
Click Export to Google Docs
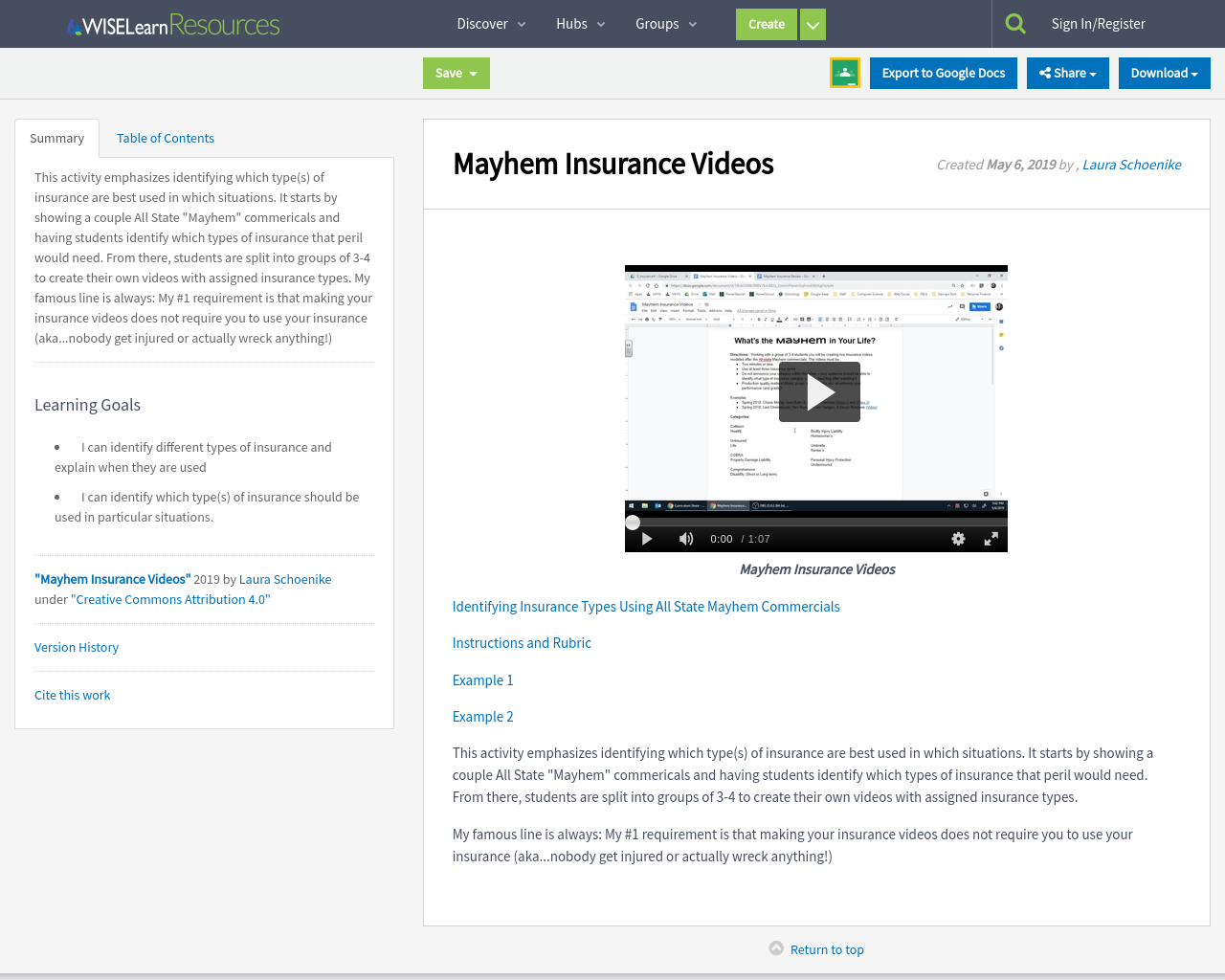[x=943, y=73]
